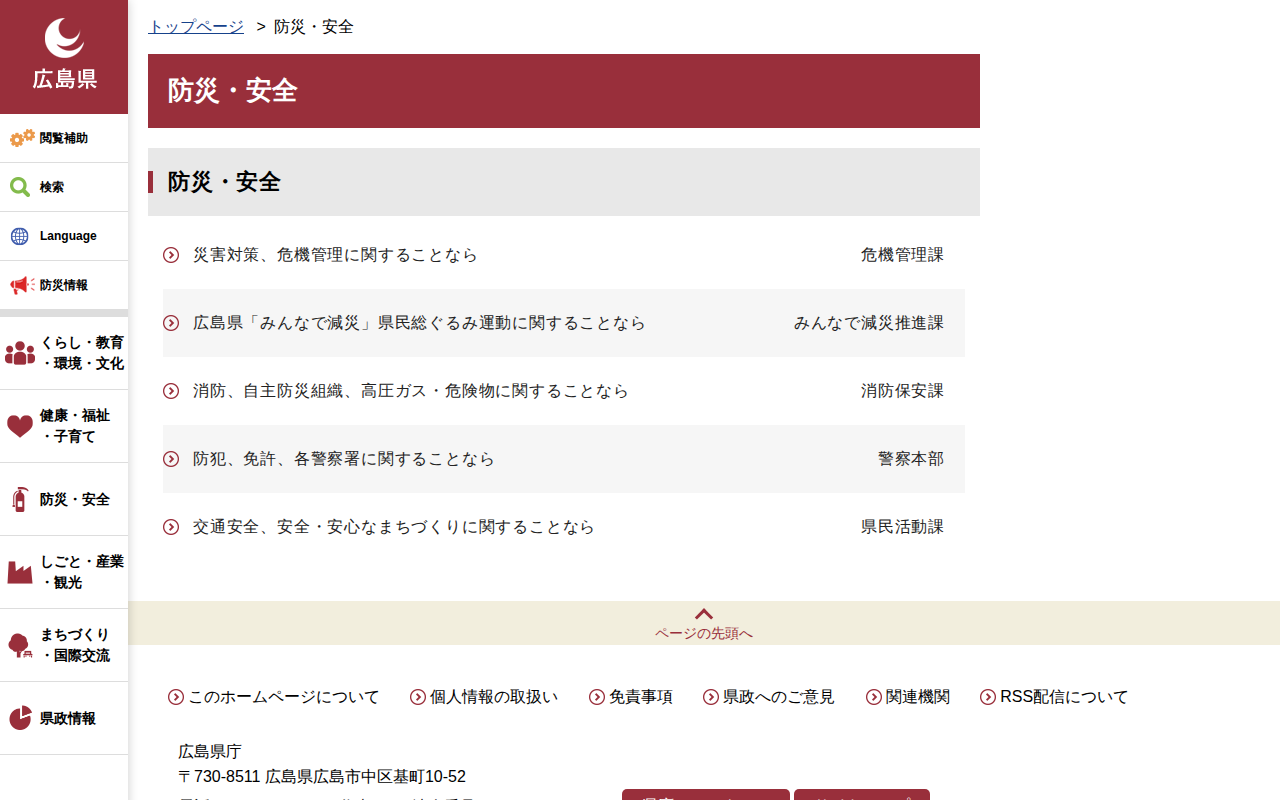1280x800 pixels.
Task: Open 広島県「みんなで減災」県民総ぐるみ運動 link
Action: click(419, 323)
